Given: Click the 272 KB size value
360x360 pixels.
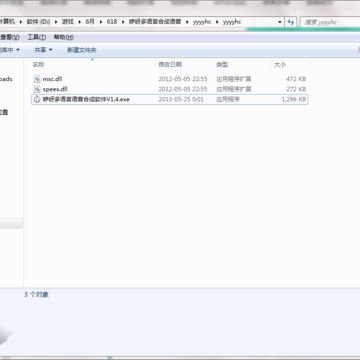Looking at the screenshot, I should click(296, 89).
